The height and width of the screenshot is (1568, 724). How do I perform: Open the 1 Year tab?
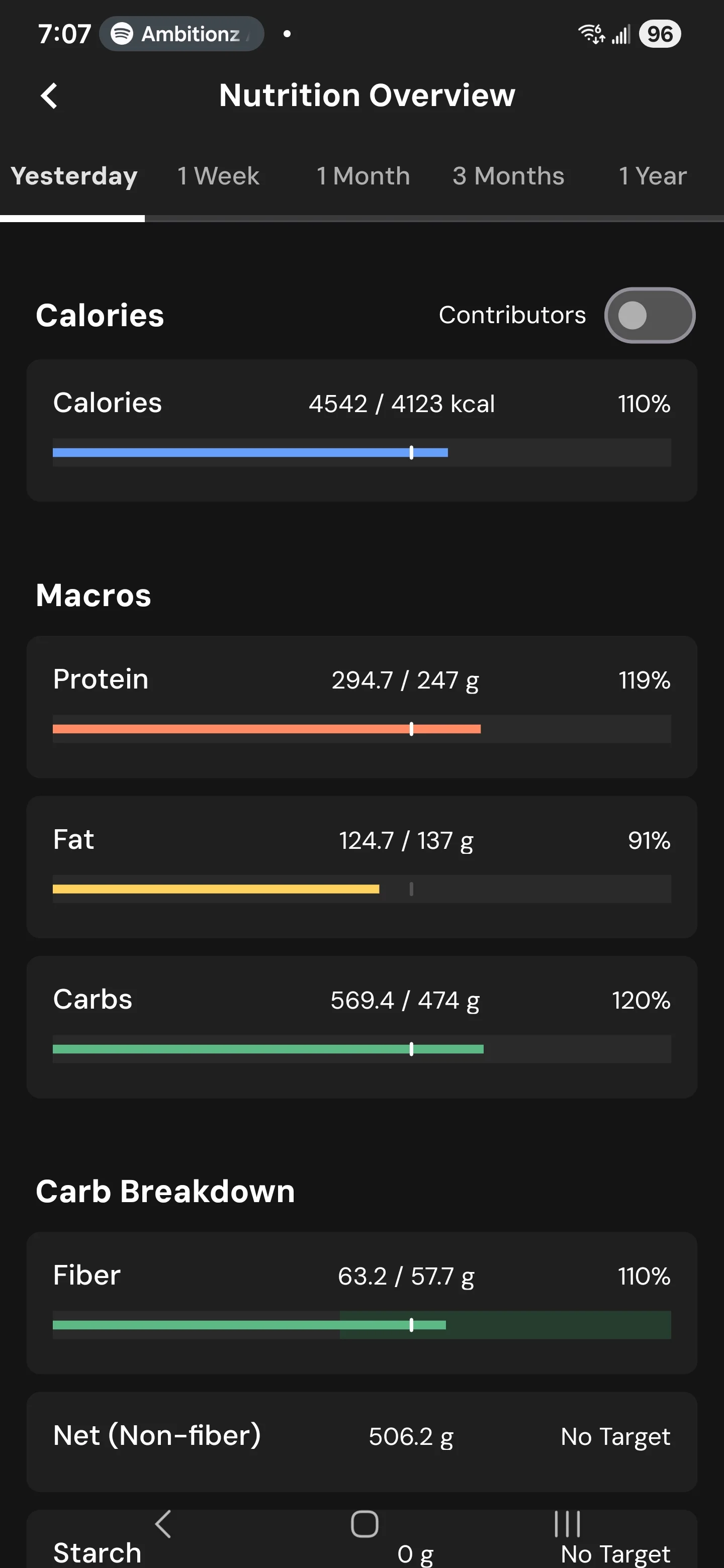(x=652, y=176)
